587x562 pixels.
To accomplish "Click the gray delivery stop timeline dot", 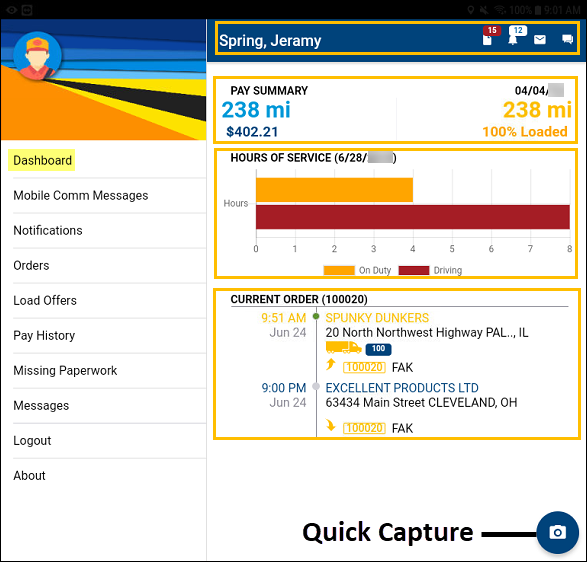I will (x=316, y=386).
